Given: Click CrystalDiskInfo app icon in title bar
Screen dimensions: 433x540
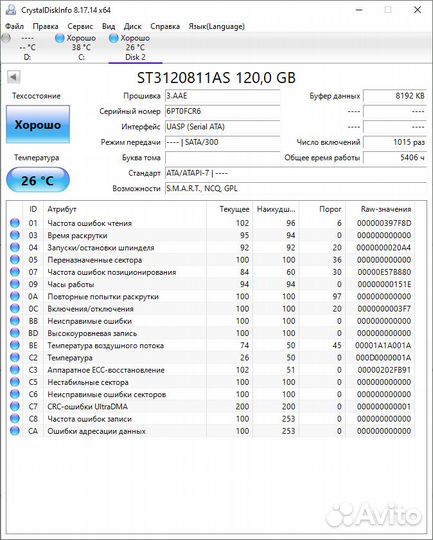Looking at the screenshot, I should coord(11,10).
